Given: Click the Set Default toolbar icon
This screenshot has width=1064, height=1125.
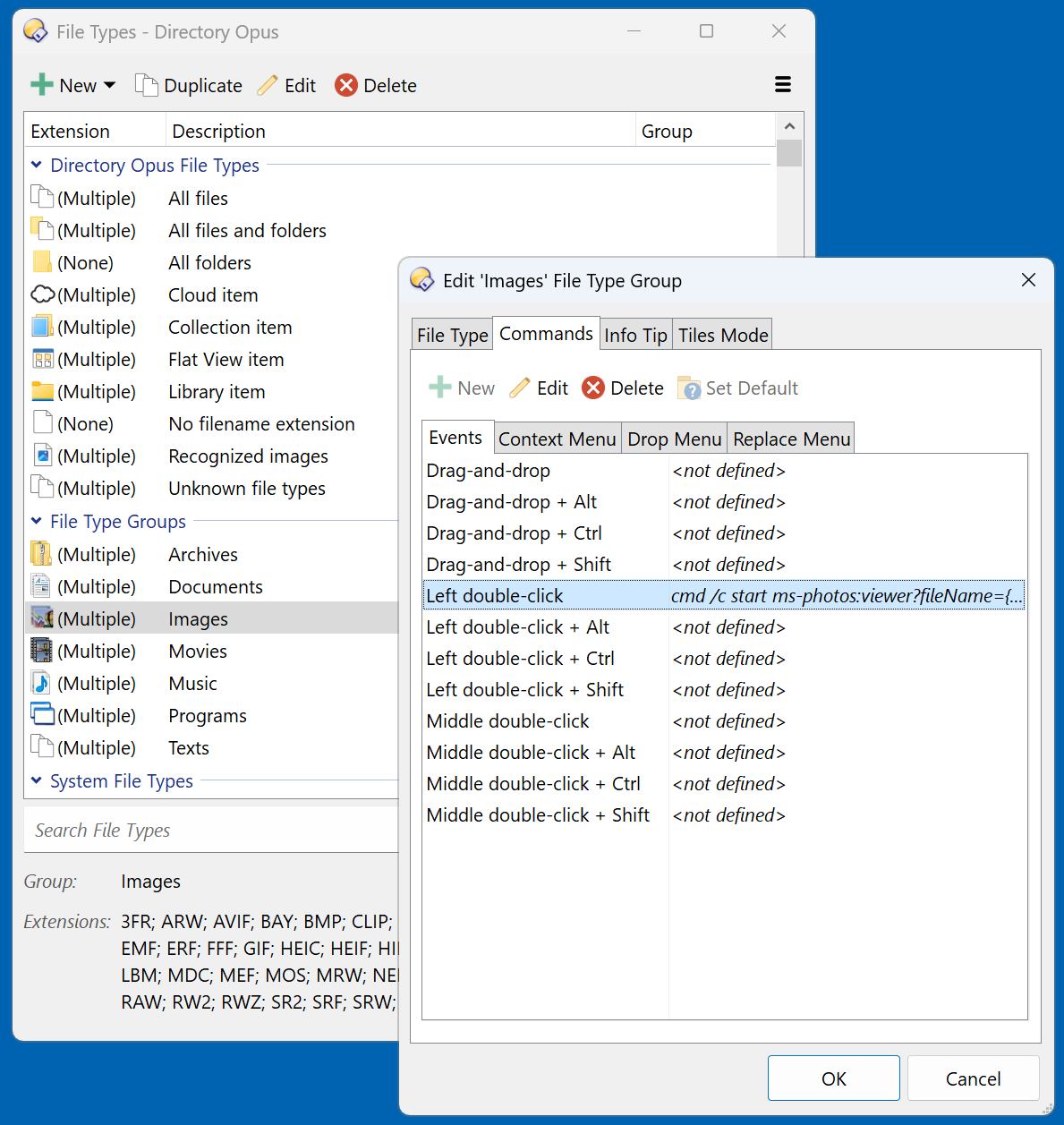Looking at the screenshot, I should [x=689, y=388].
